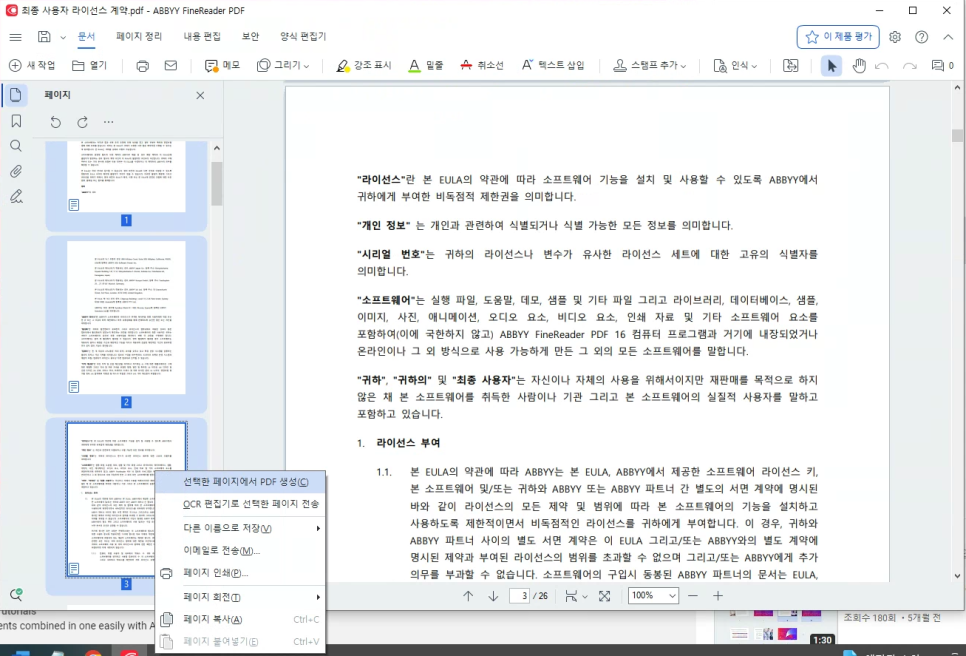The image size is (966, 656).
Task: Select the 강조 표시 highlight tool
Action: [363, 65]
